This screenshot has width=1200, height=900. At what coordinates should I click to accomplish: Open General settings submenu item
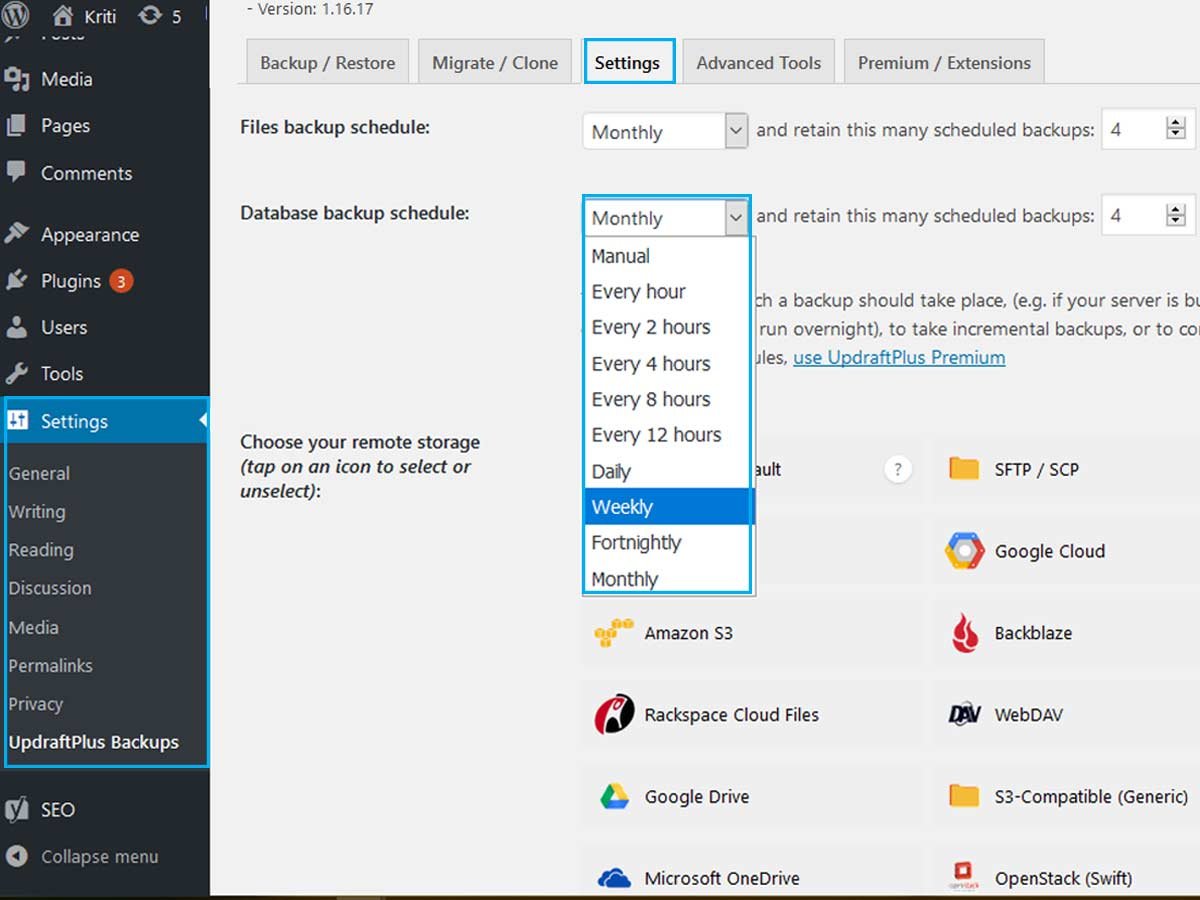coord(40,474)
